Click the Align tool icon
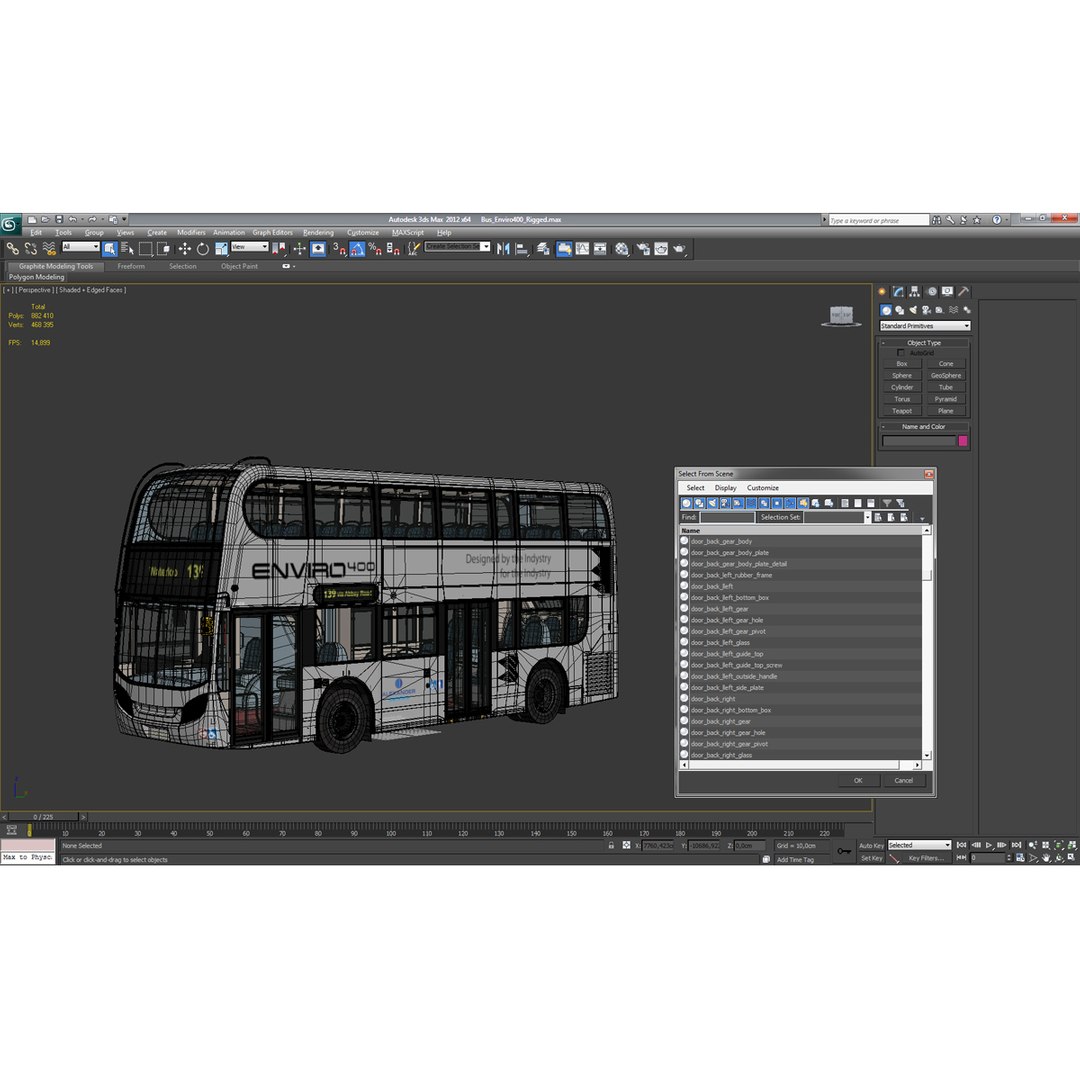This screenshot has width=1080, height=1080. tap(522, 249)
